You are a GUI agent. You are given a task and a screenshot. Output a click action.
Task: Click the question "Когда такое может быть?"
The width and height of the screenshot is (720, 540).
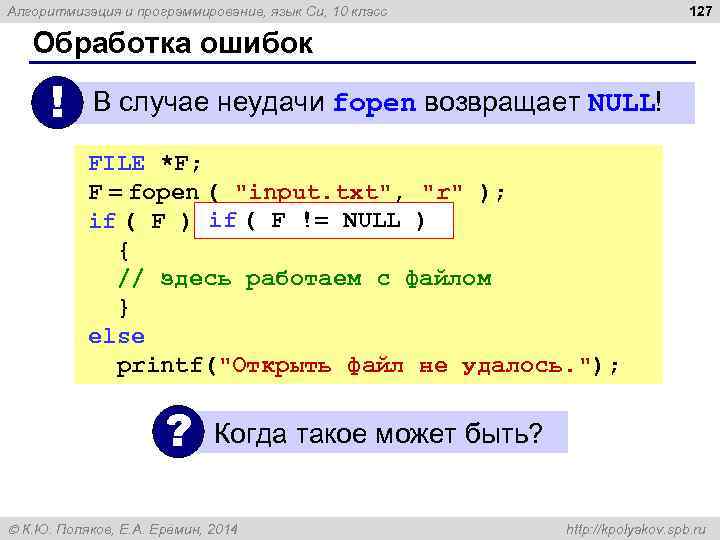[x=378, y=433]
